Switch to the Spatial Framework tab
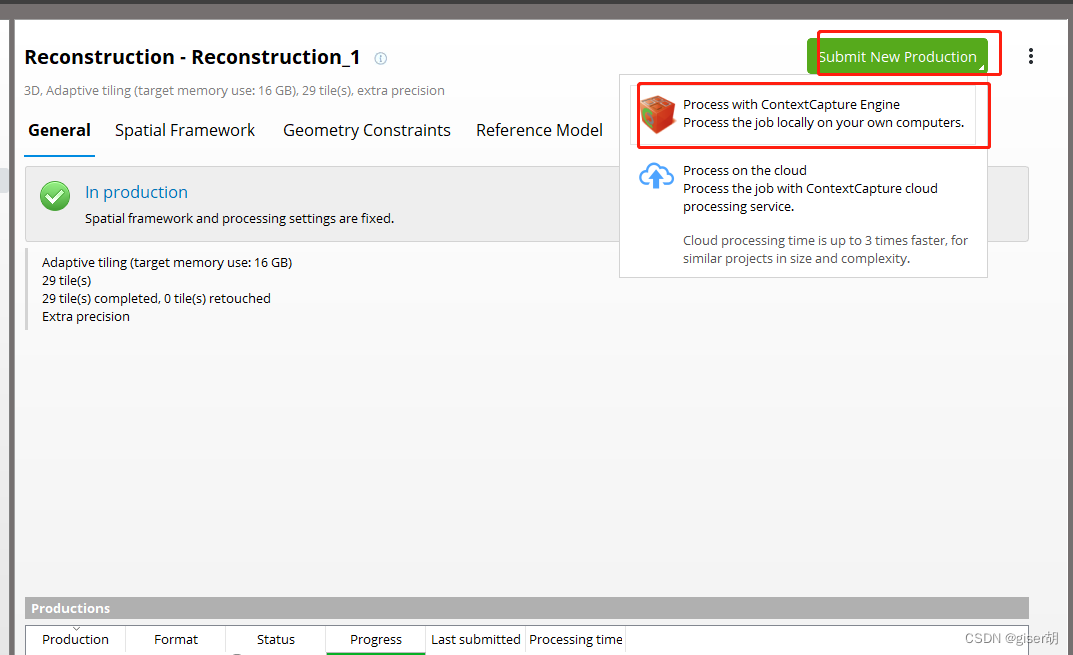This screenshot has height=655, width=1073. click(x=185, y=130)
